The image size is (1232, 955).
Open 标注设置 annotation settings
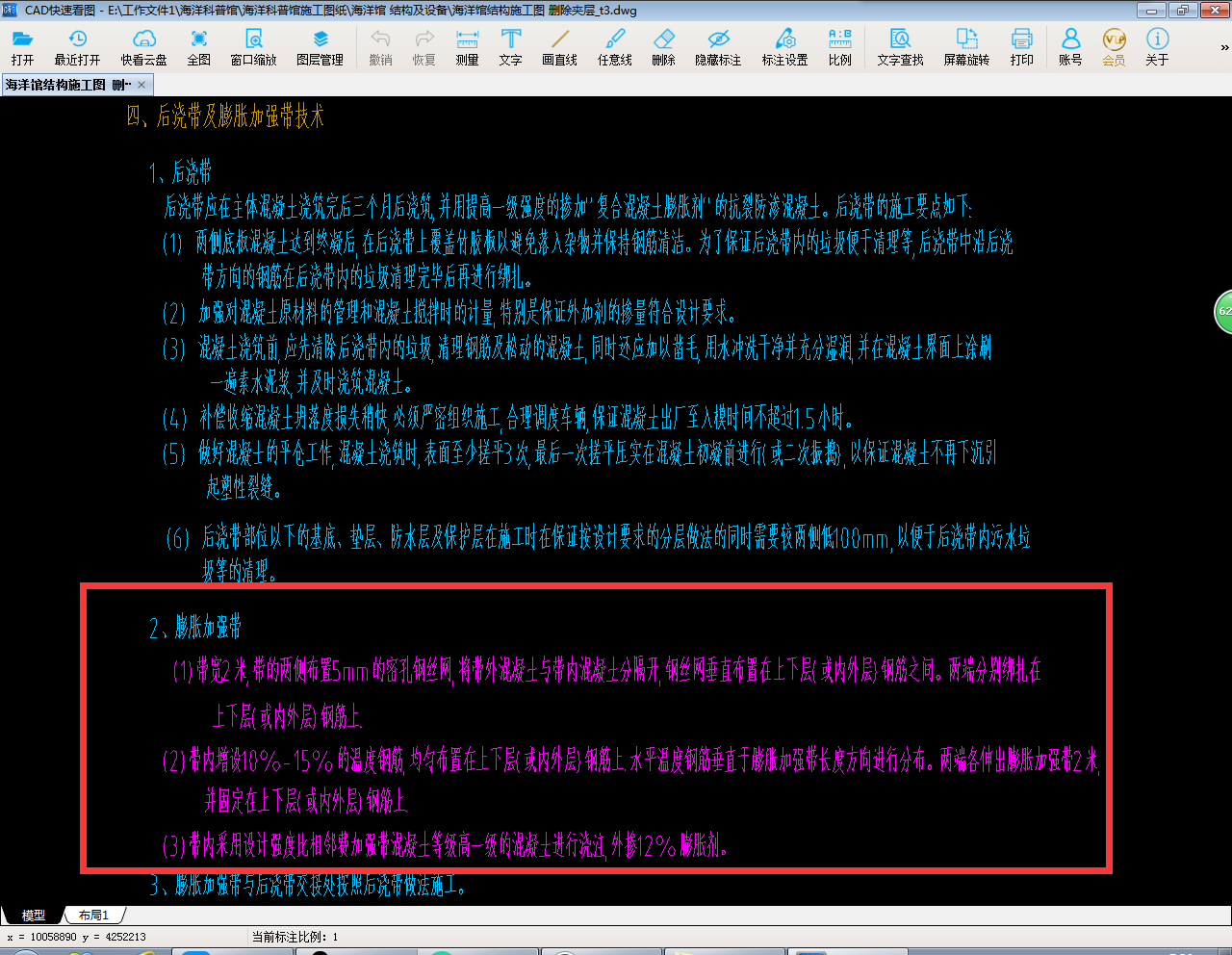pyautogui.click(x=784, y=46)
